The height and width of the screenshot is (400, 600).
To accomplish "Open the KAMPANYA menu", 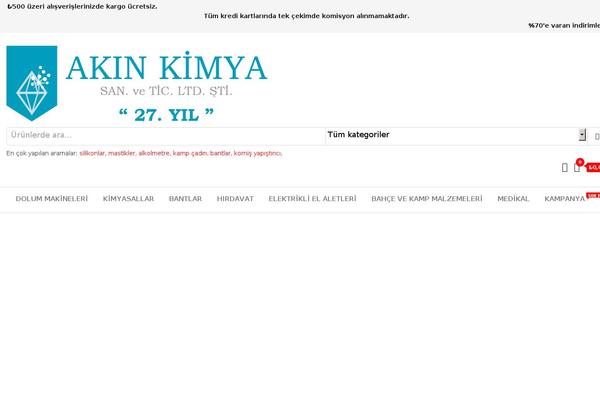I will pyautogui.click(x=564, y=199).
